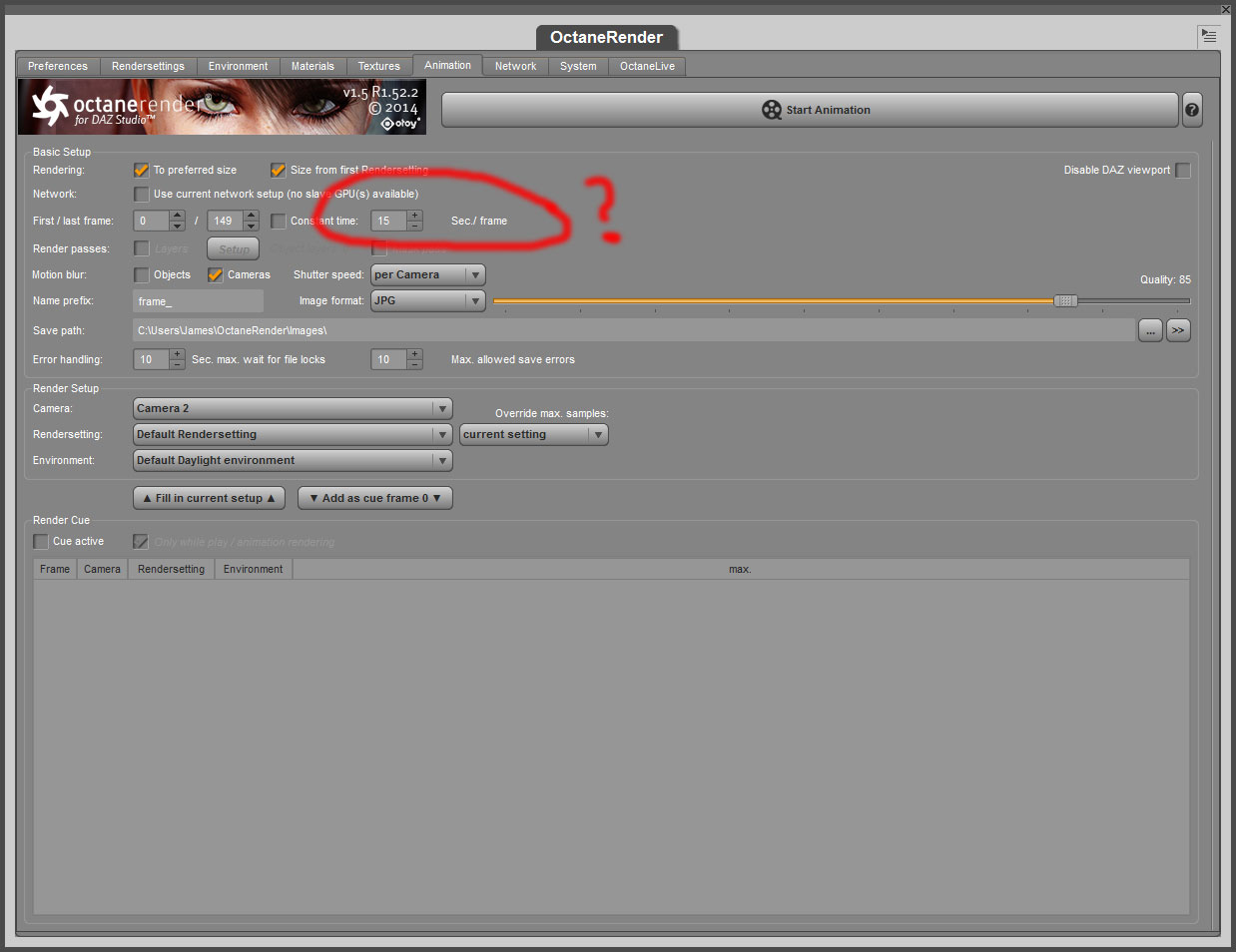
Task: Click the Environment column header
Action: tap(253, 569)
